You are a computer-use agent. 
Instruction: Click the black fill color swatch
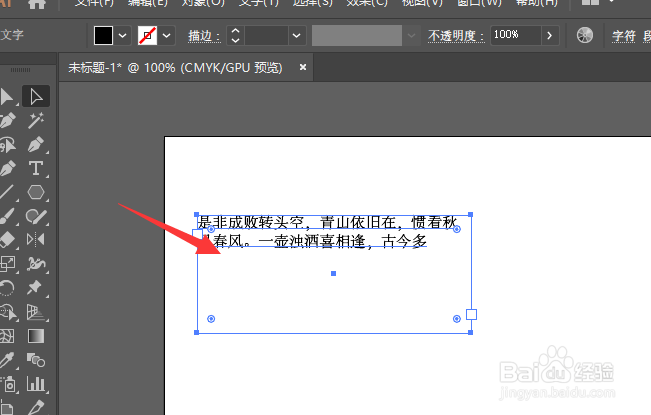[x=103, y=35]
